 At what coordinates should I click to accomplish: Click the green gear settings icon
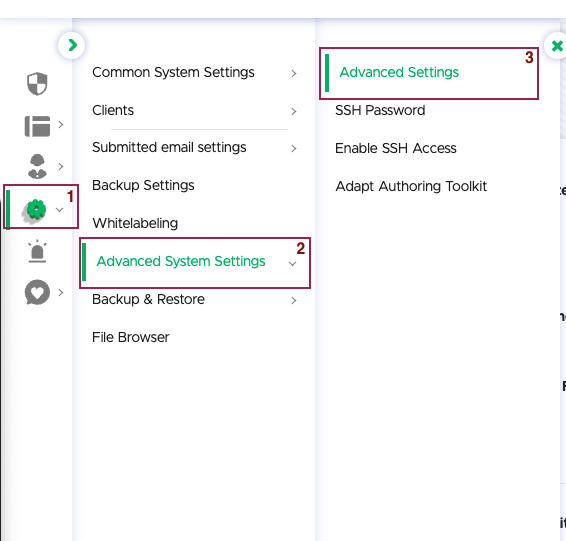pos(36,209)
